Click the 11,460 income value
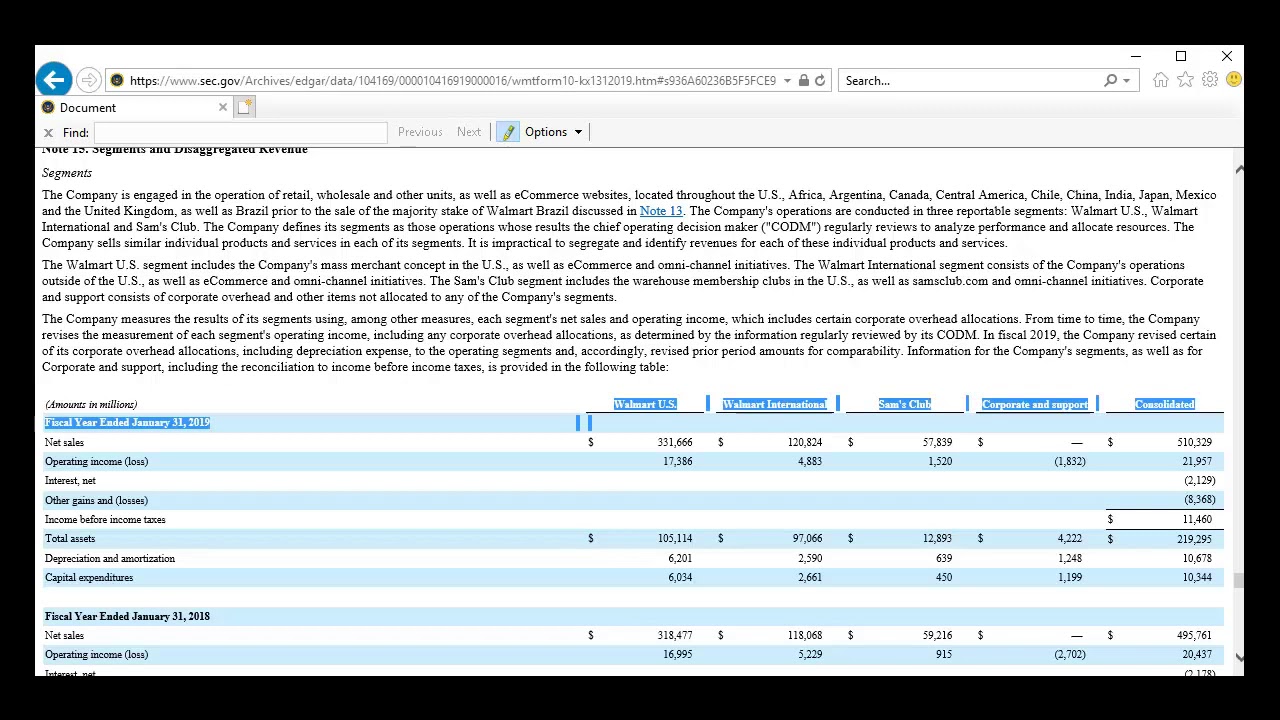 tap(1197, 519)
